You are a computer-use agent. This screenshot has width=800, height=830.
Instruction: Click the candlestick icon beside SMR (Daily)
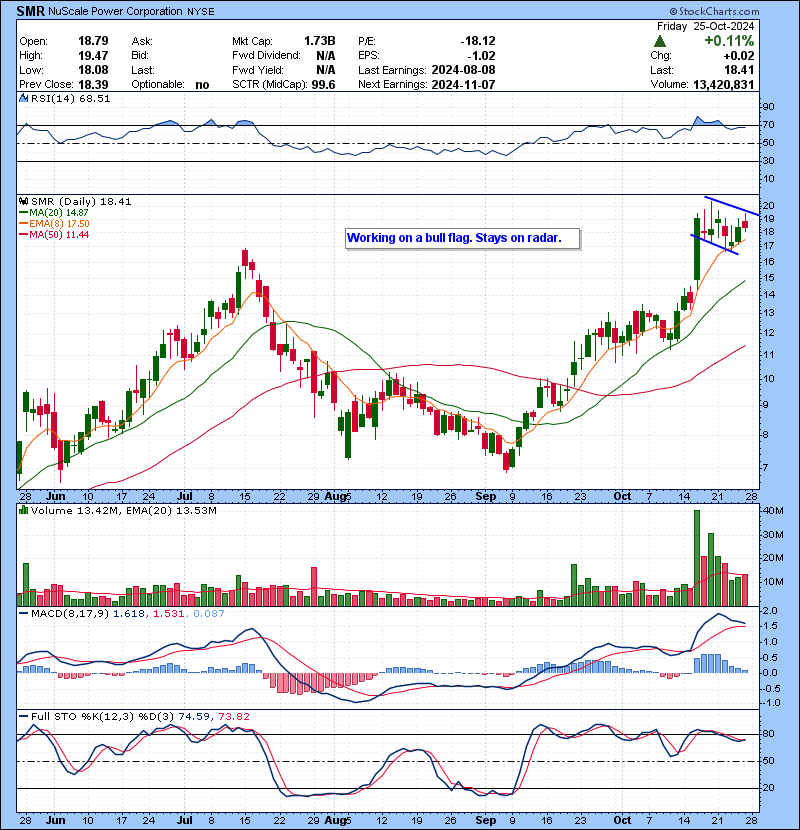pos(23,201)
